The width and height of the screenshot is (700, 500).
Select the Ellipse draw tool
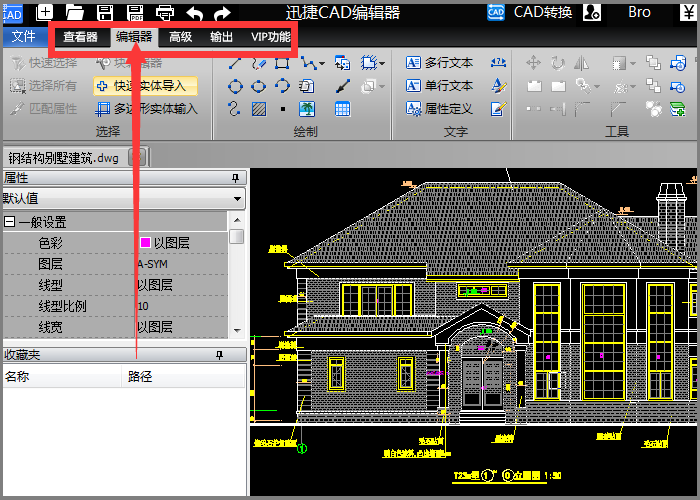click(258, 86)
